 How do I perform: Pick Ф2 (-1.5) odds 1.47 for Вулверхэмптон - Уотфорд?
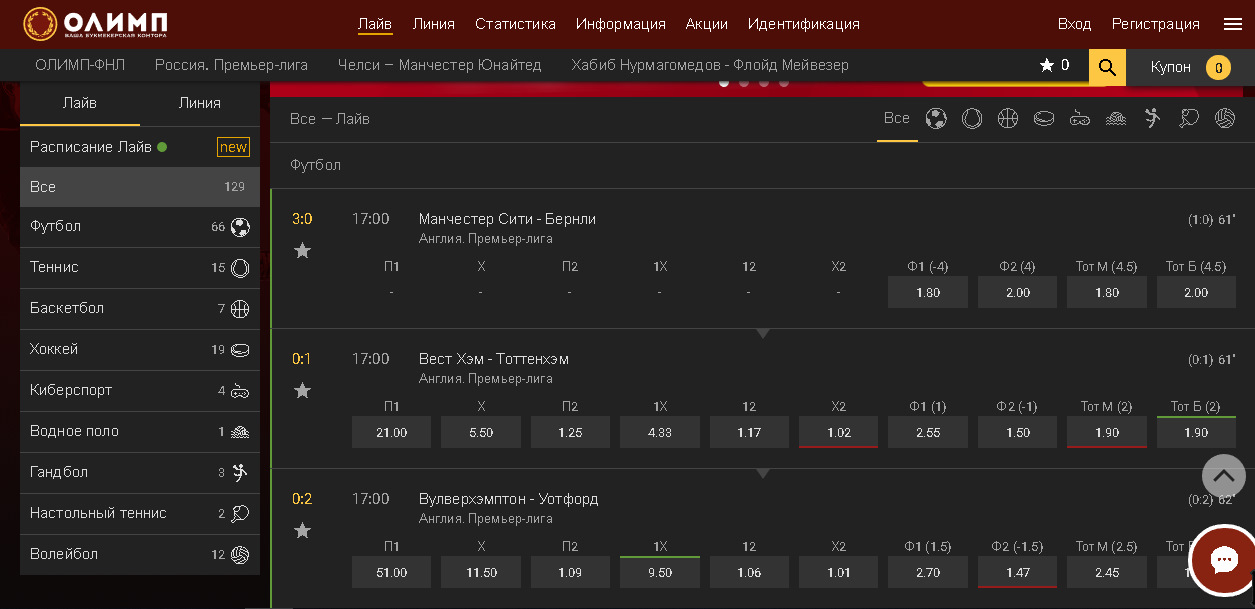[1017, 573]
